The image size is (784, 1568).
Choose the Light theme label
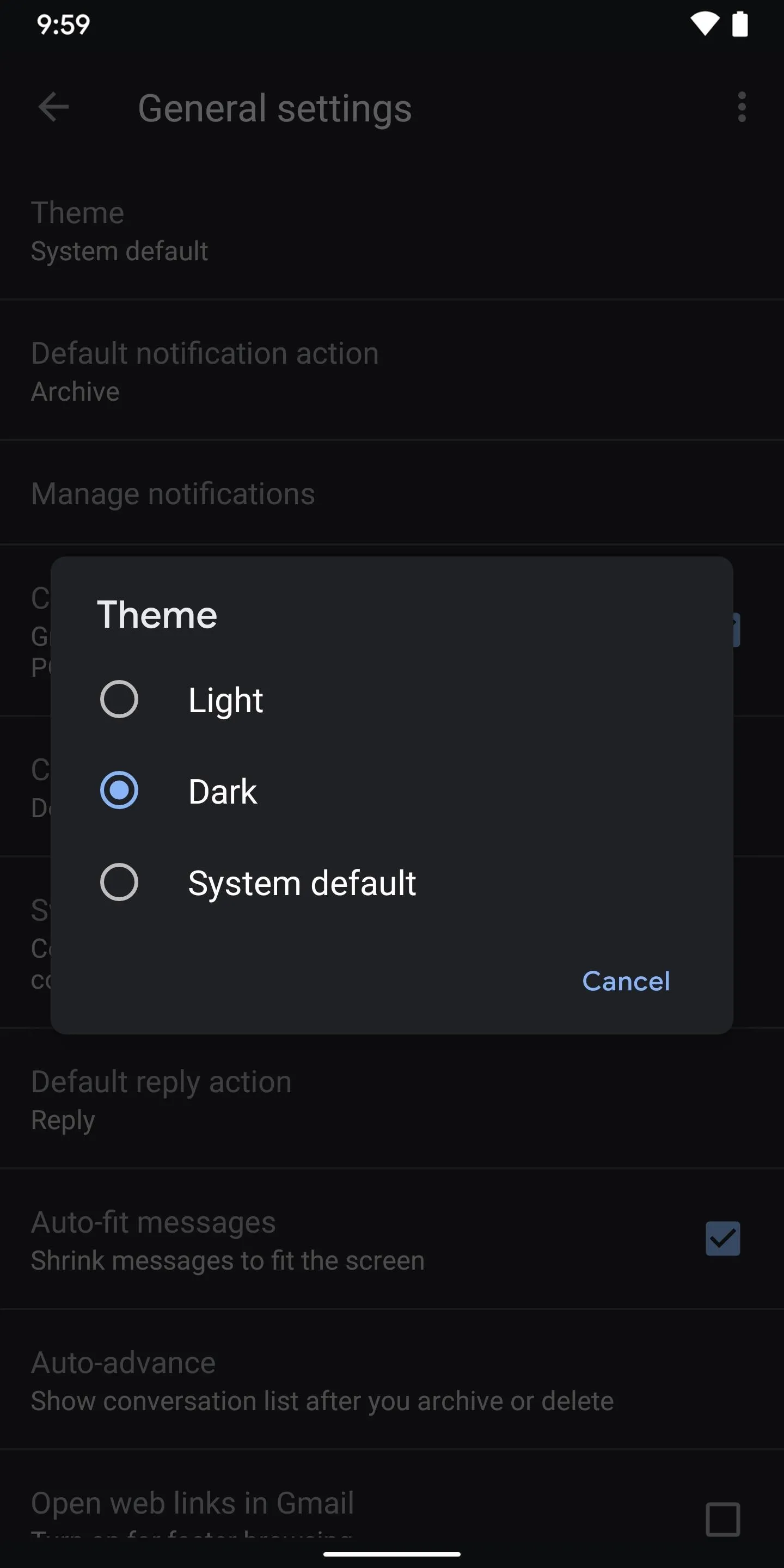pyautogui.click(x=225, y=700)
